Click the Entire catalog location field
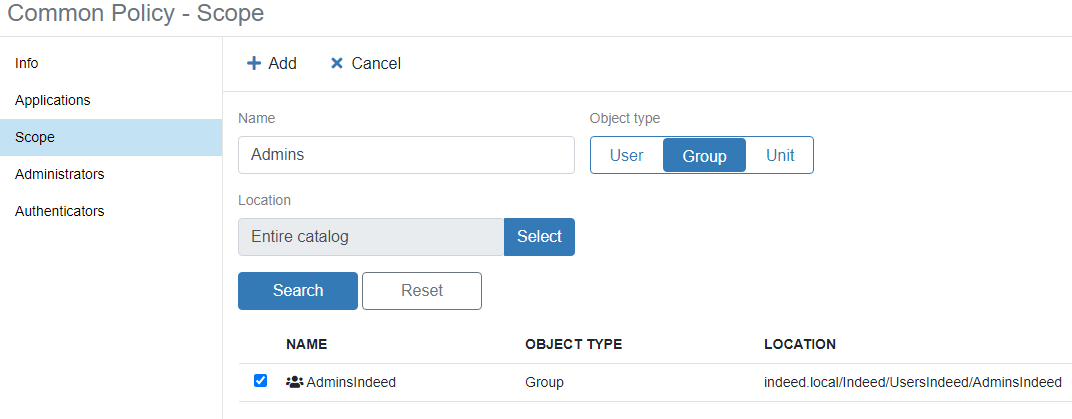The height and width of the screenshot is (419, 1072). pyautogui.click(x=371, y=237)
